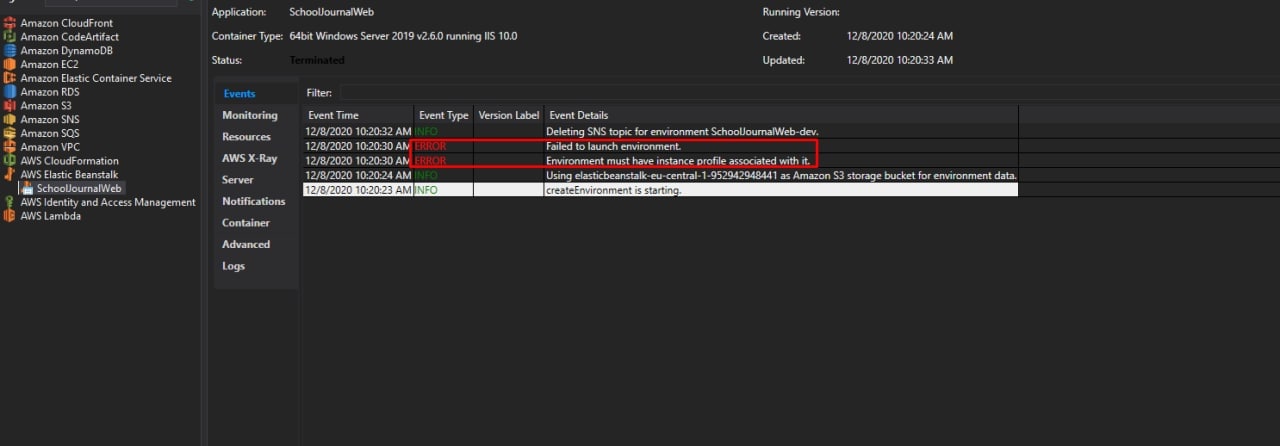Click the Amazon VPC icon

pos(10,147)
